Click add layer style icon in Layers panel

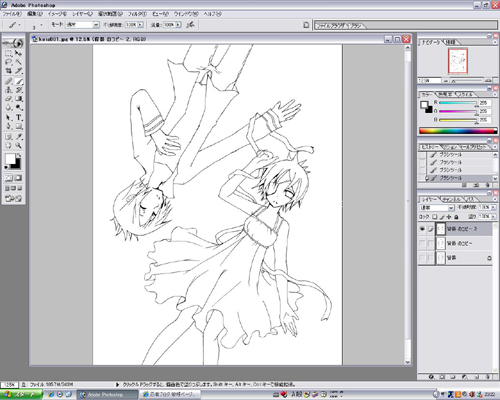pos(431,377)
